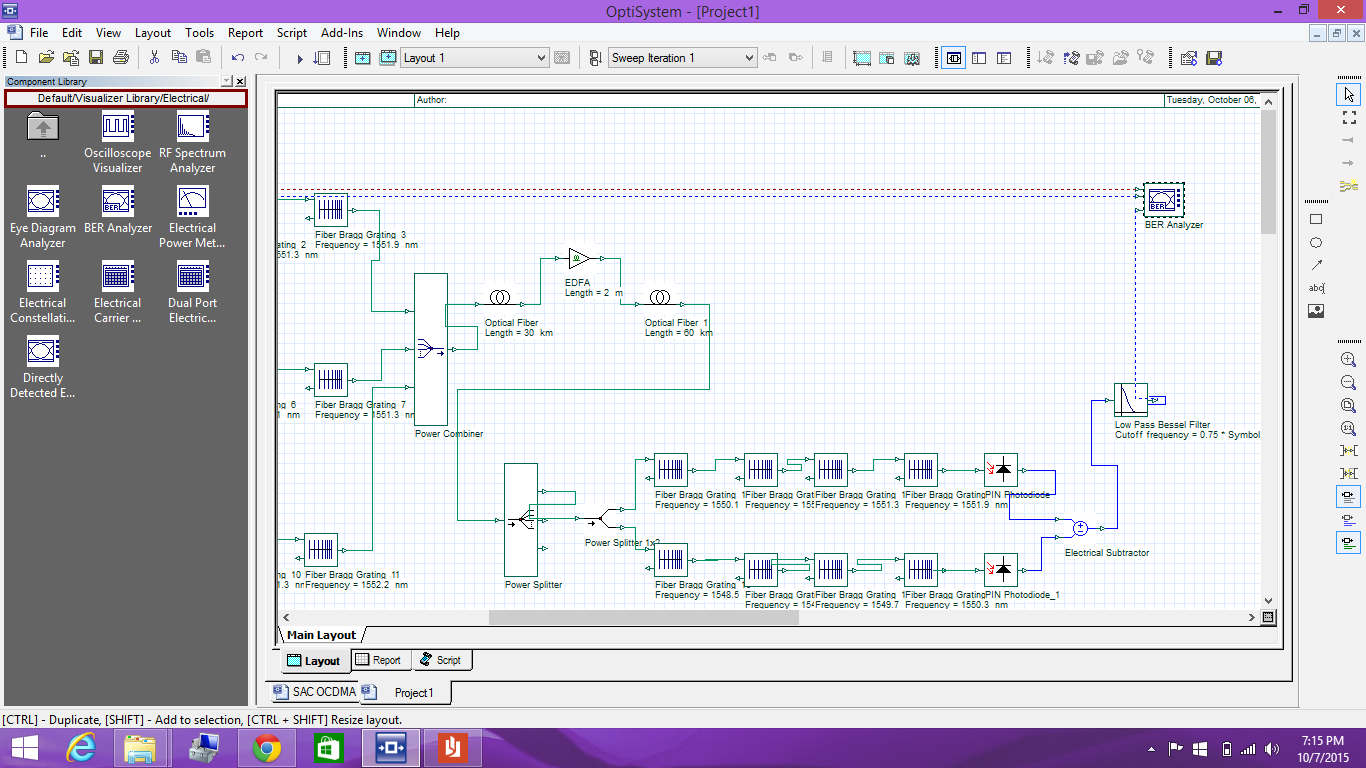1366x768 pixels.
Task: Zoom in on the layout
Action: 1348,359
